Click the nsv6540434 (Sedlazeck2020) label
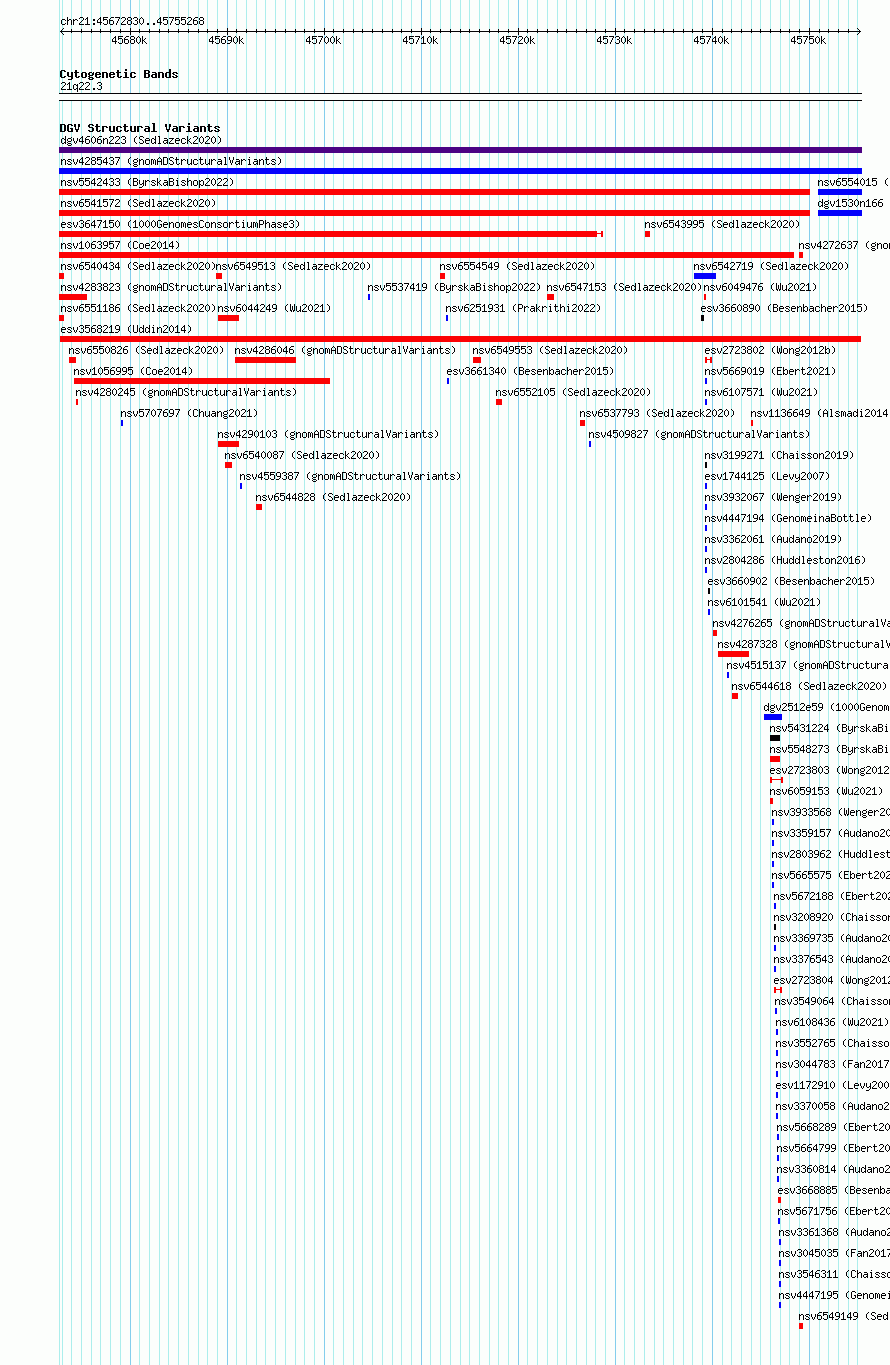Screen dimensions: 890x1365 [x=137, y=267]
